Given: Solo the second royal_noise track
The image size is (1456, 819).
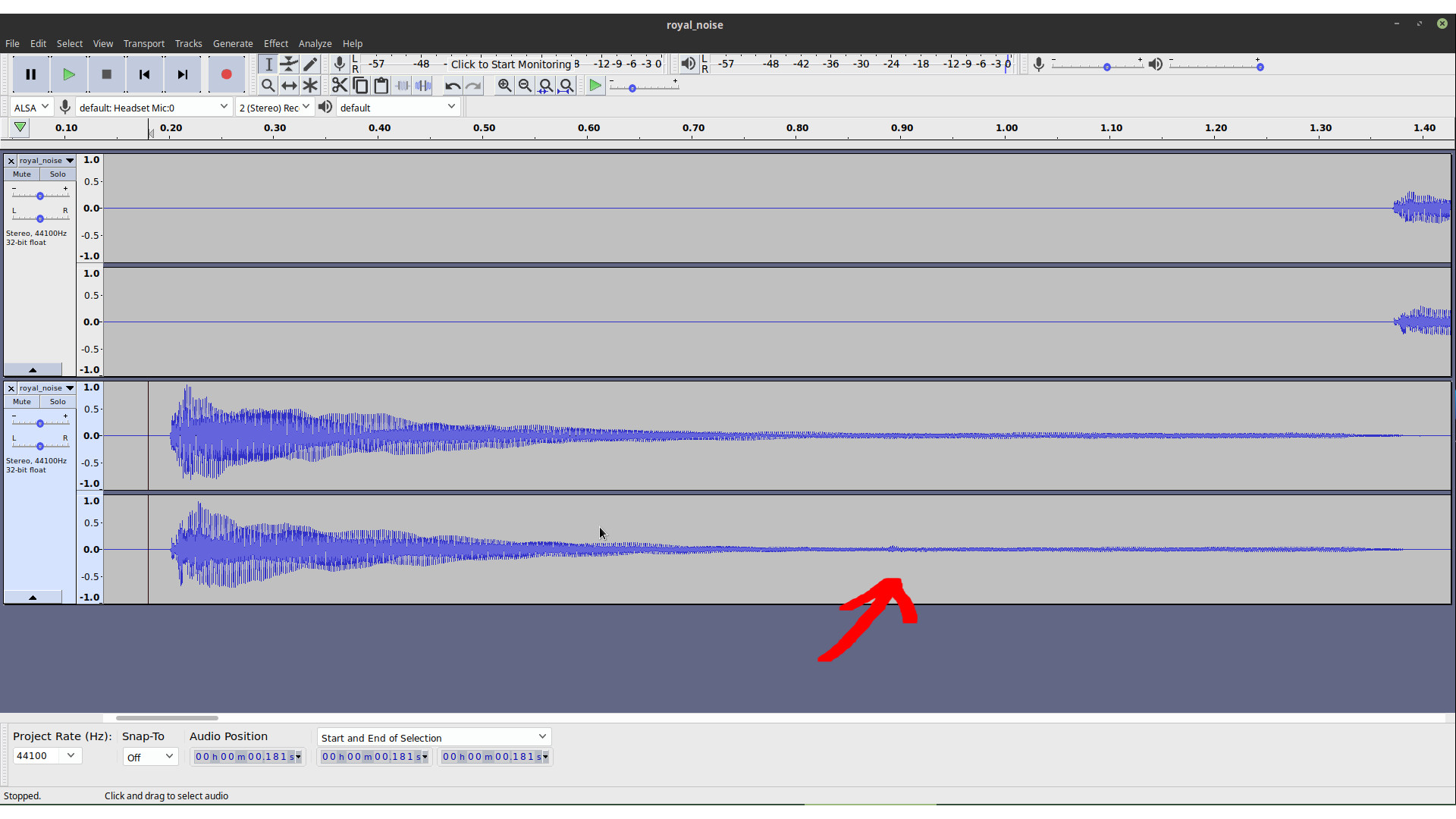Looking at the screenshot, I should 57,401.
